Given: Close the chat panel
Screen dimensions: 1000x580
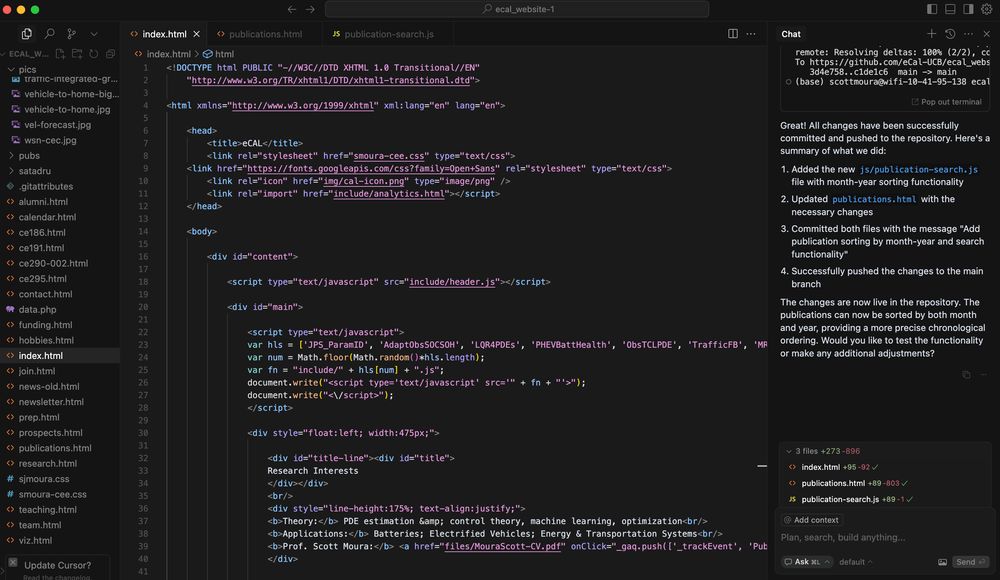Looking at the screenshot, I should tap(987, 34).
